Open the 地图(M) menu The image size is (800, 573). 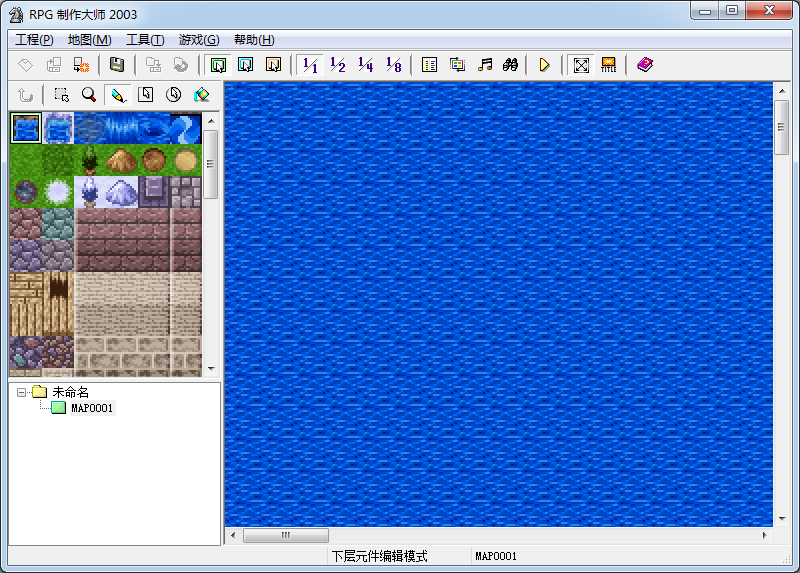[x=89, y=40]
